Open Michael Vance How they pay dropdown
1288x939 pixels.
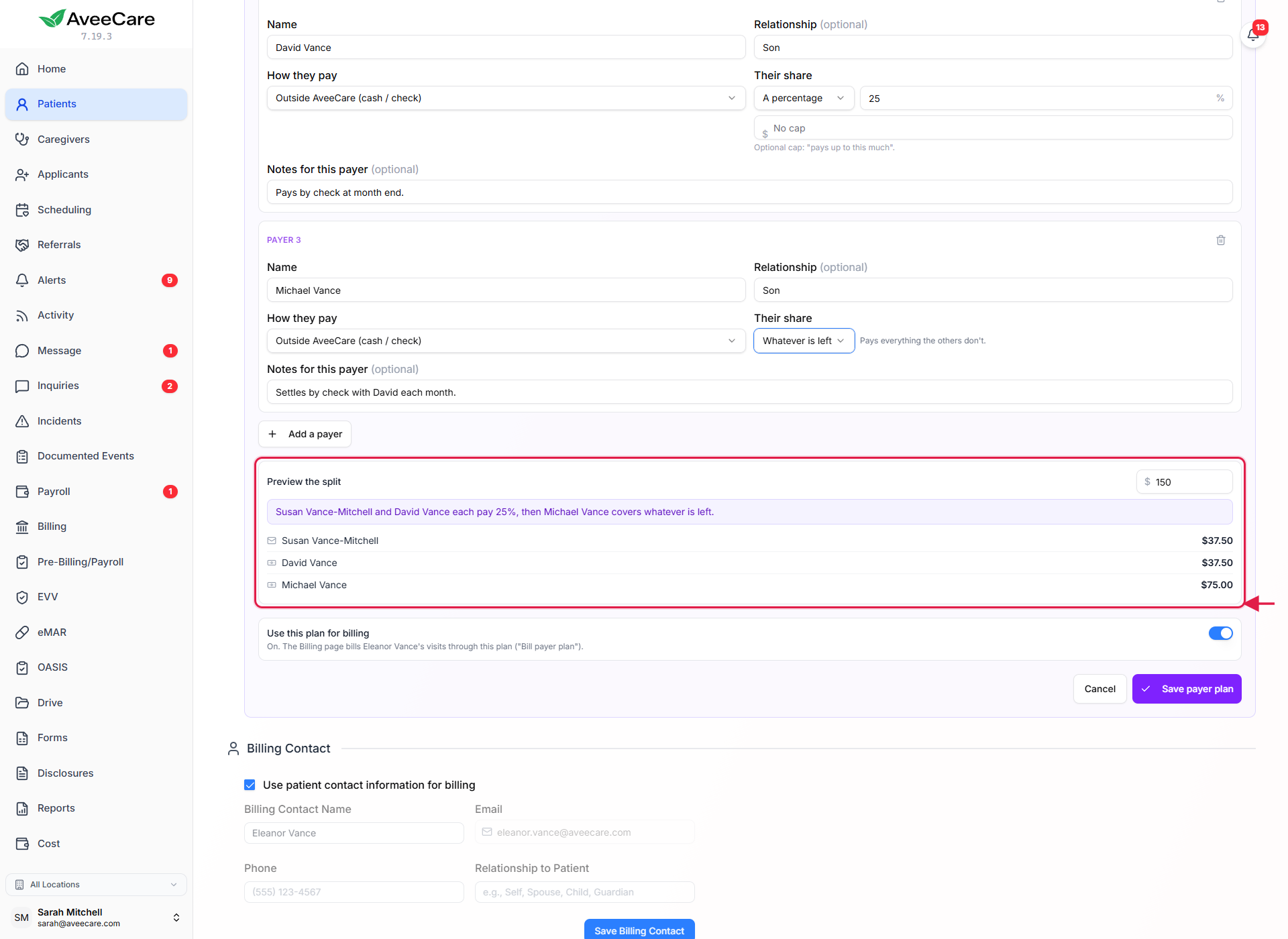click(x=506, y=341)
